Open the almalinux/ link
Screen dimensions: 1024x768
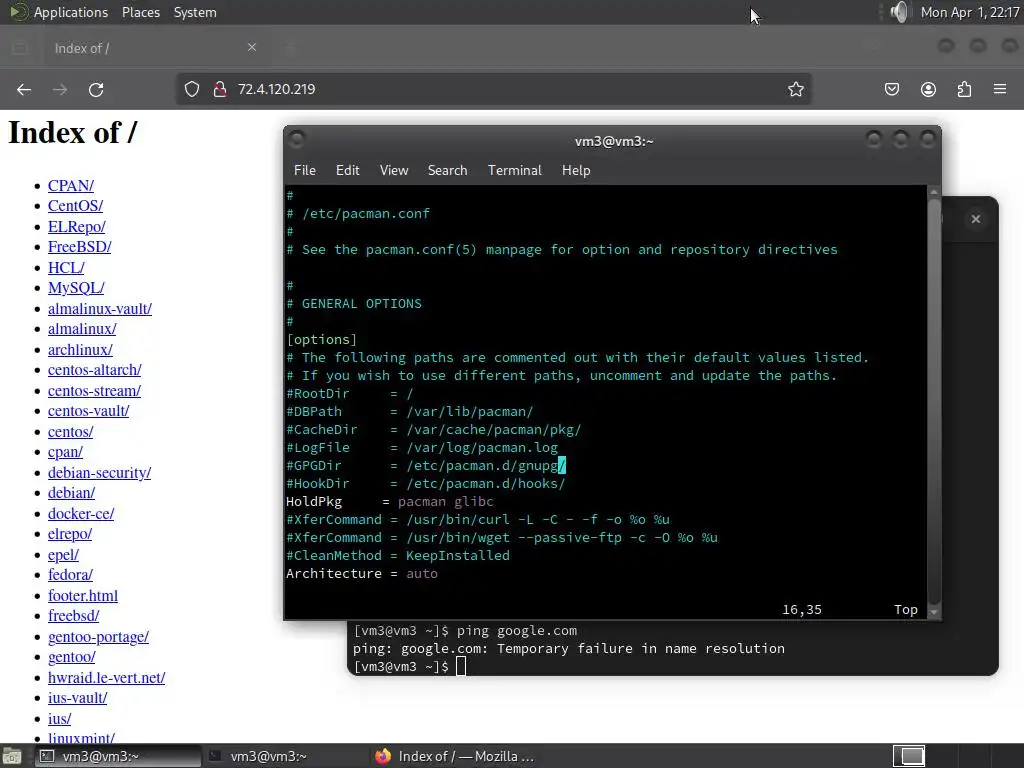coord(82,329)
